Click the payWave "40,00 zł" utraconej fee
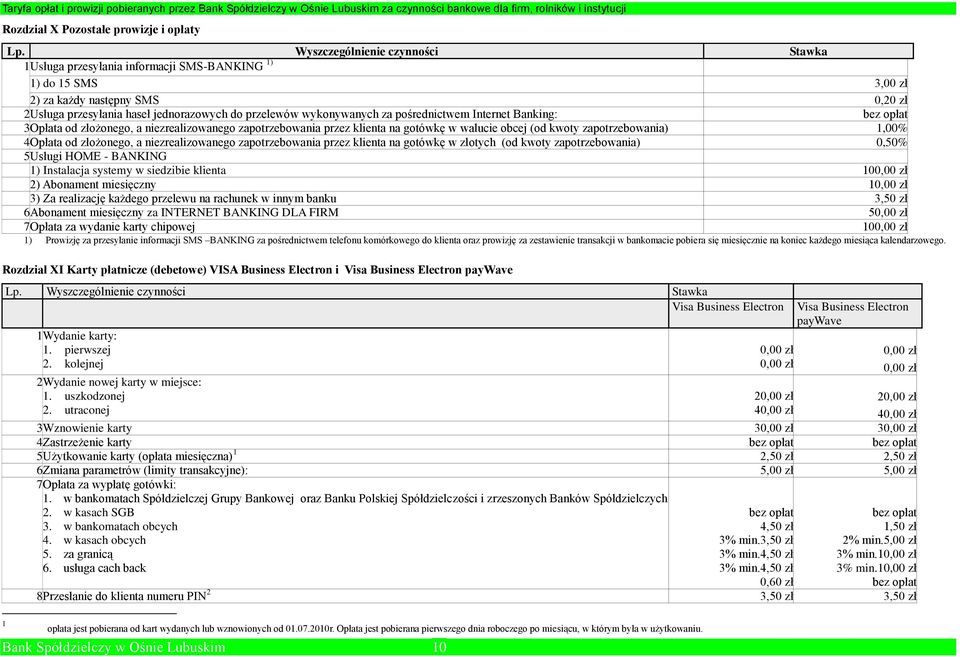960x657 pixels. click(896, 414)
